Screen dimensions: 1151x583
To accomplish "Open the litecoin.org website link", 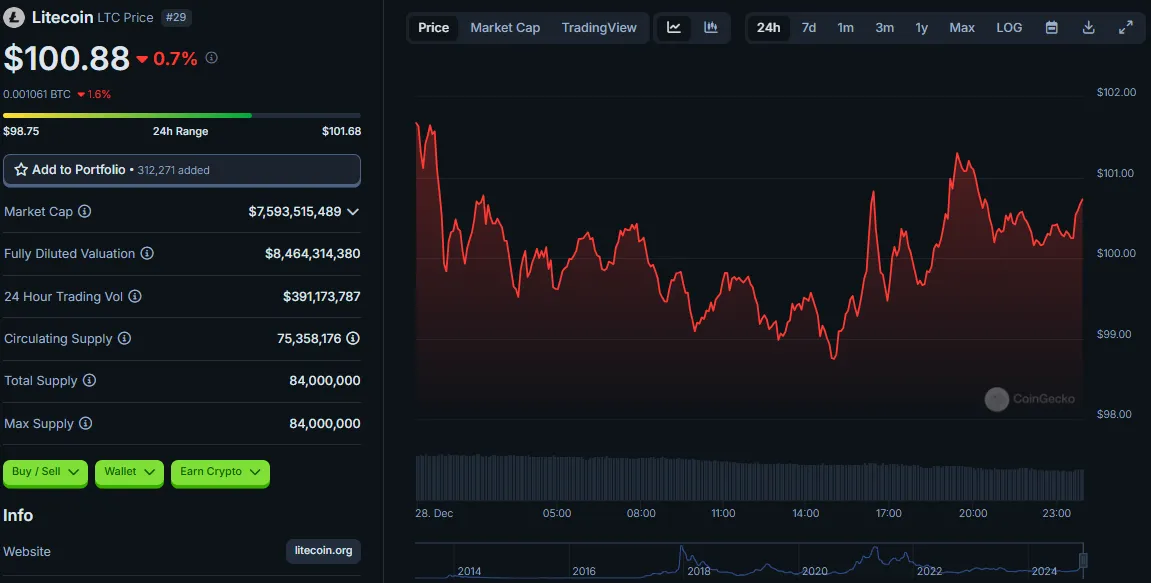I will (323, 551).
